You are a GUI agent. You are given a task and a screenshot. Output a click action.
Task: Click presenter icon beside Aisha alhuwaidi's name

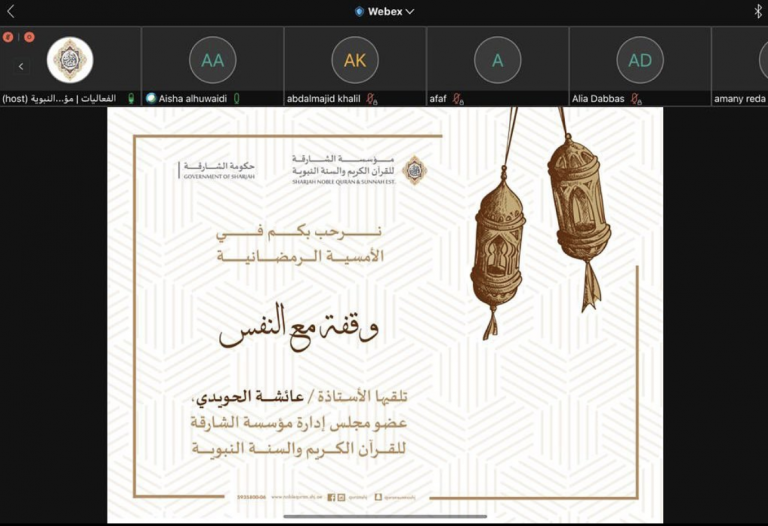pos(151,99)
